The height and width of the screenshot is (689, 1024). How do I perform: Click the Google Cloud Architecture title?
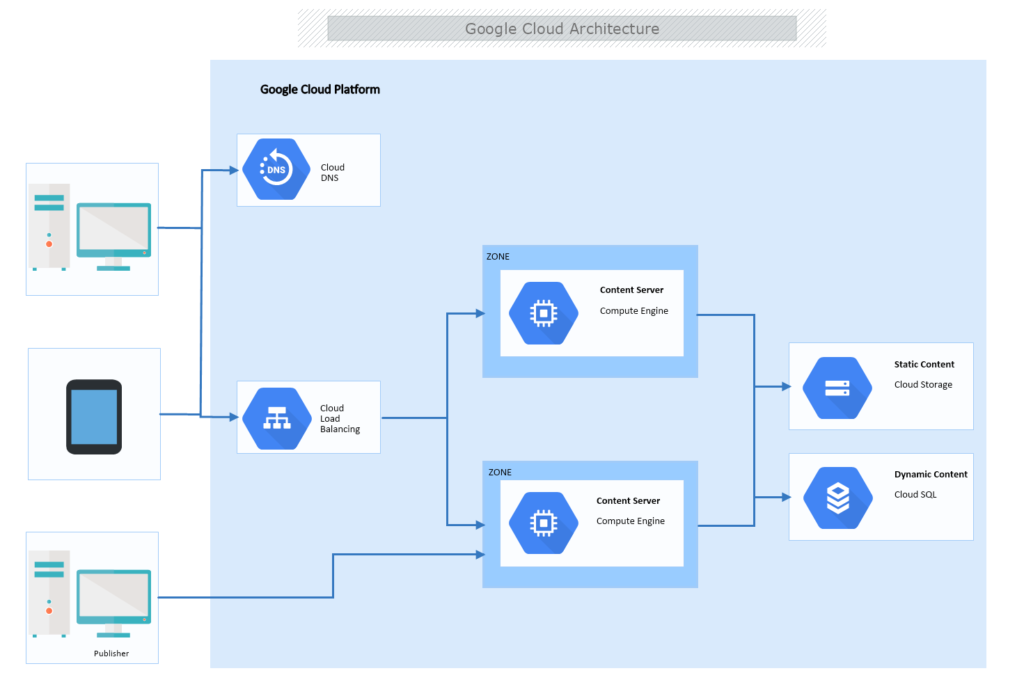[561, 28]
